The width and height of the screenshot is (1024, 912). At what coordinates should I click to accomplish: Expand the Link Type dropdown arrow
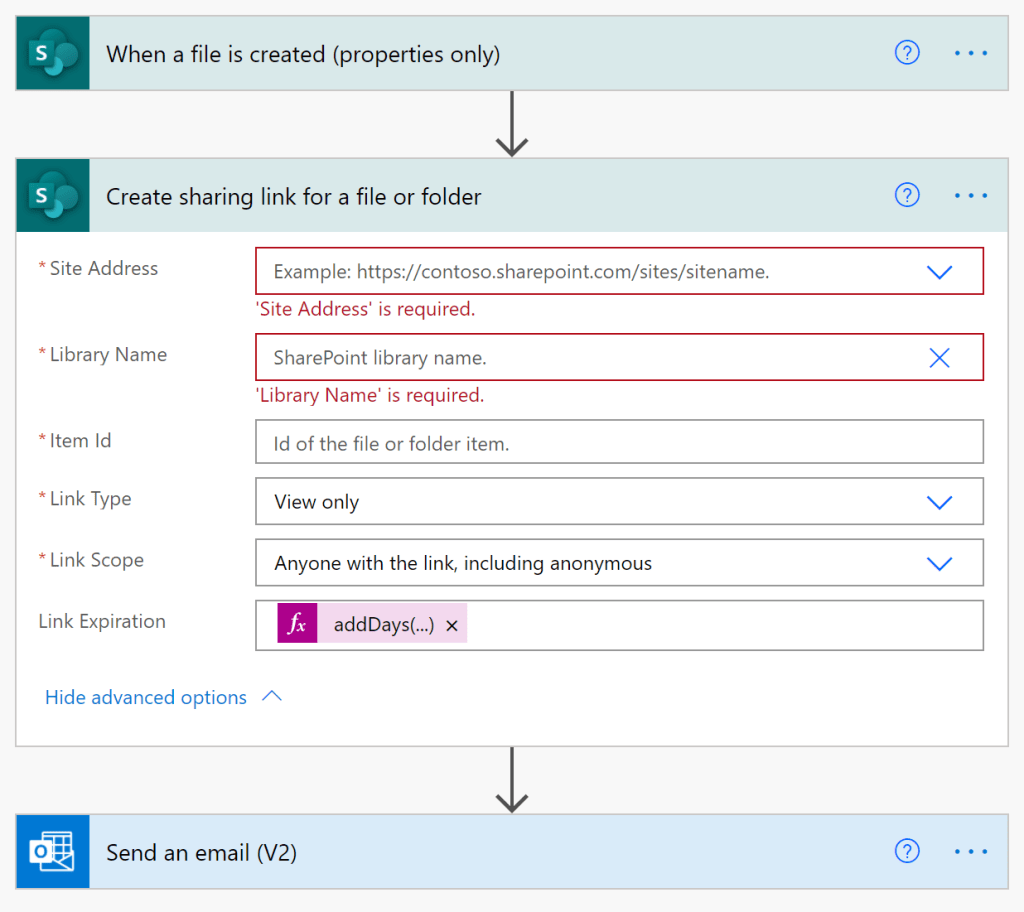(939, 502)
